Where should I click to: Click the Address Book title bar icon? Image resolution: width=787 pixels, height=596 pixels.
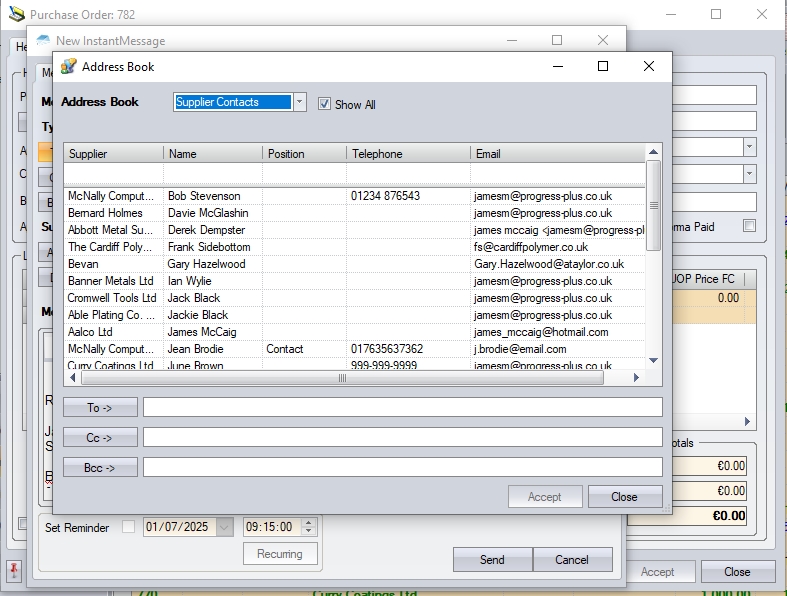69,67
